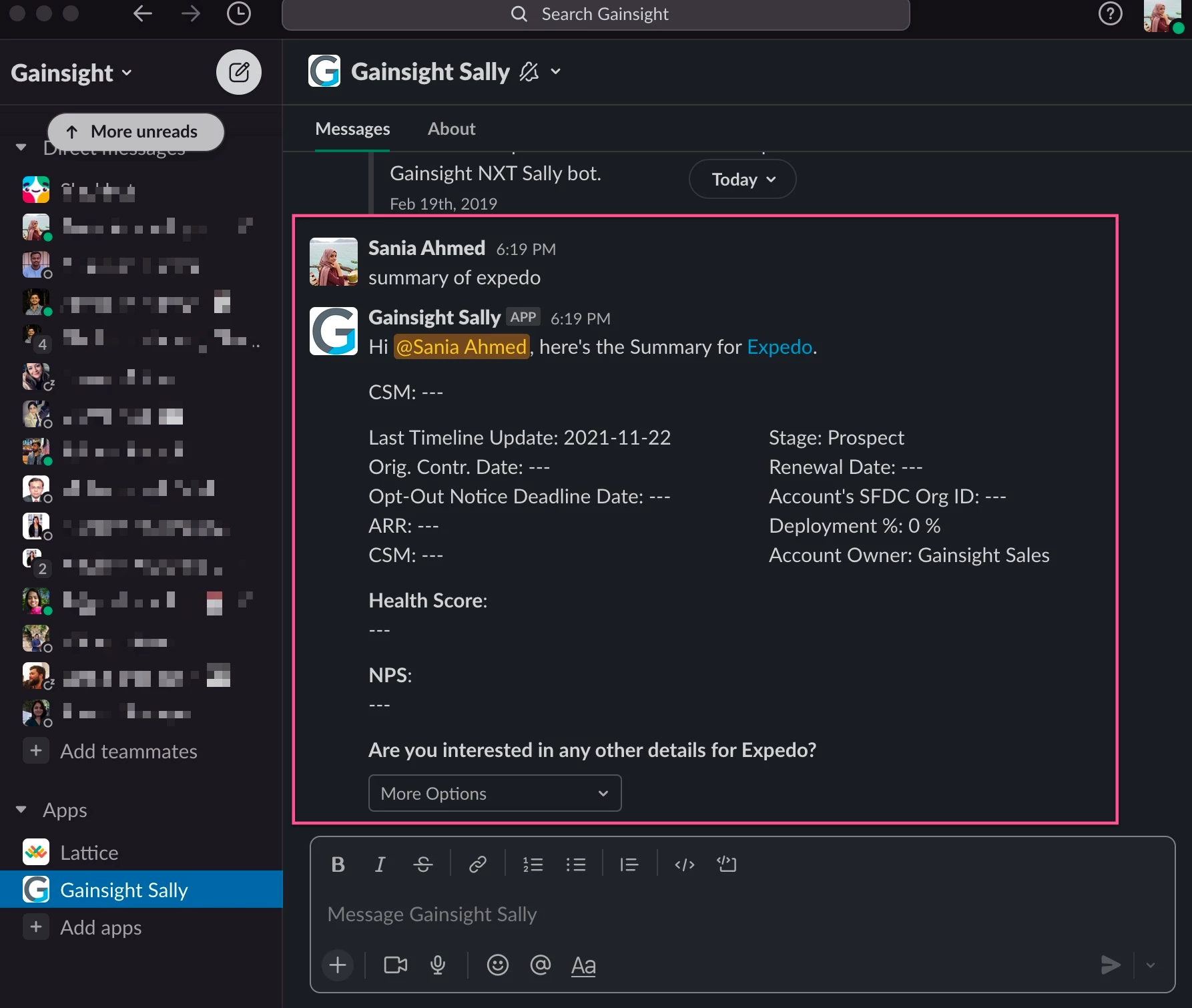Start an ordered numbered list
This screenshot has height=1008, width=1192.
point(533,864)
